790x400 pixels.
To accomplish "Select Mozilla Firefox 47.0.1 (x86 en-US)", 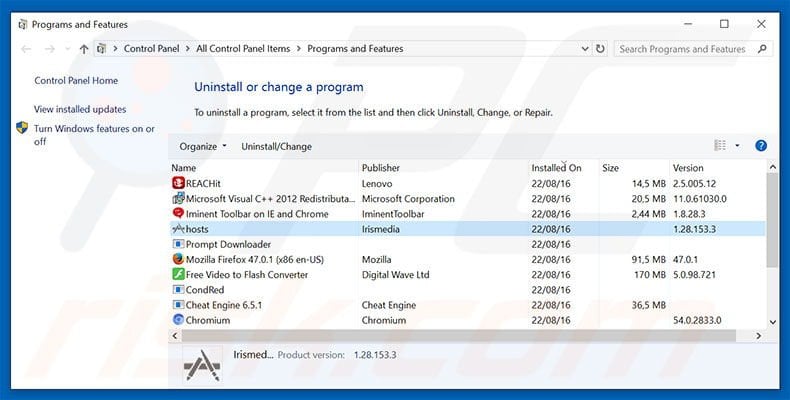I will [x=254, y=259].
